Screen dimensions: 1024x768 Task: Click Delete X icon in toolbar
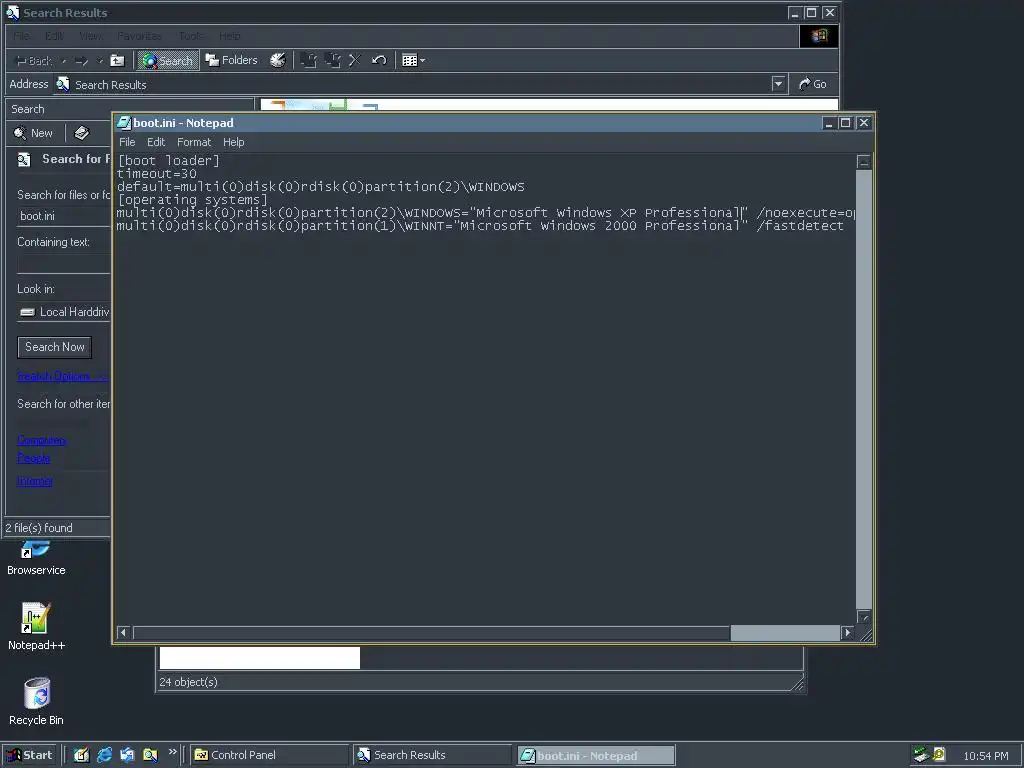[355, 61]
